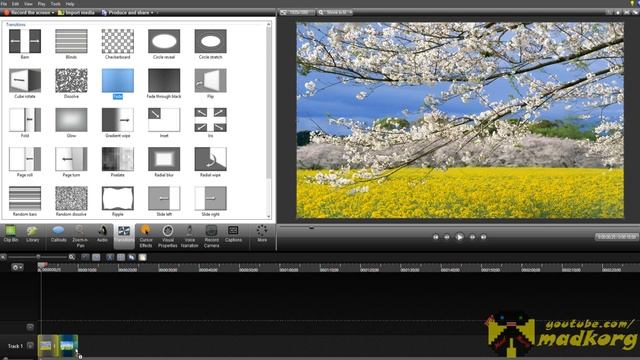The height and width of the screenshot is (360, 640).
Task: Open the Voice Narration tab
Action: click(189, 236)
